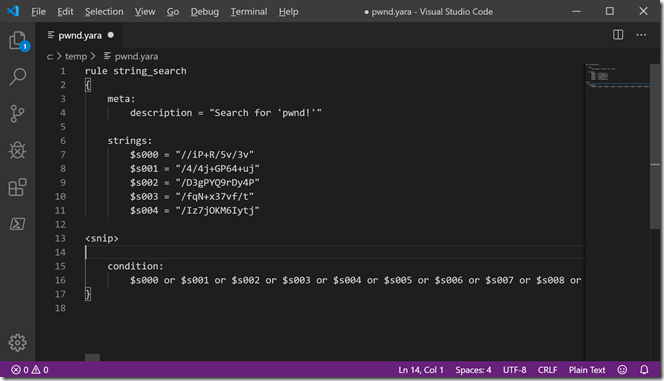This screenshot has height=381, width=664.
Task: Click the unsaved dot on pwnd.yara tab
Action: [111, 35]
